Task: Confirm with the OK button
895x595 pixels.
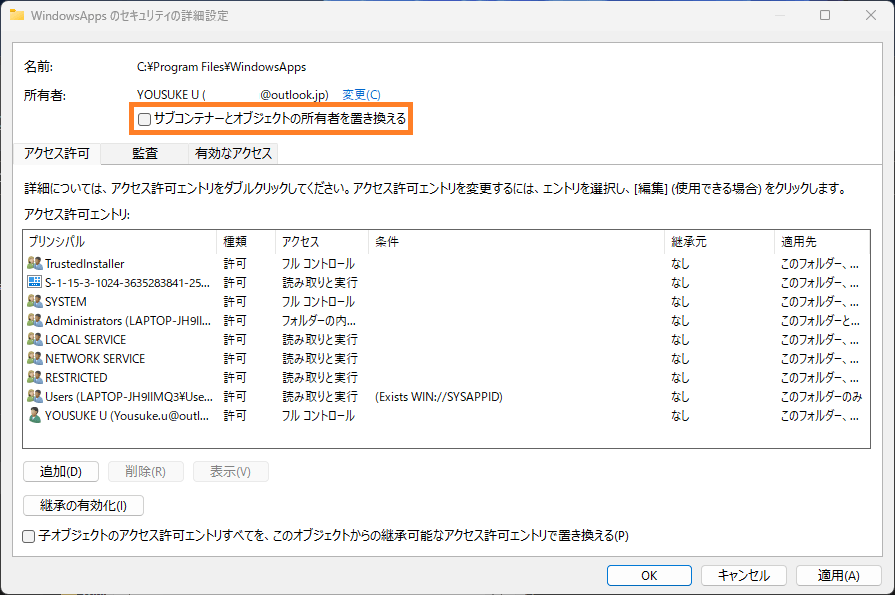Action: click(649, 576)
